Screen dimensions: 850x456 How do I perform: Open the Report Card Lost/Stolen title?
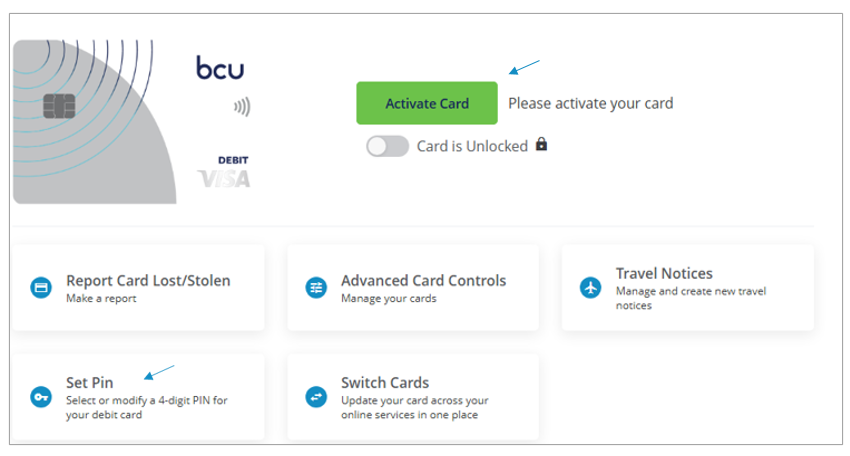click(x=148, y=280)
